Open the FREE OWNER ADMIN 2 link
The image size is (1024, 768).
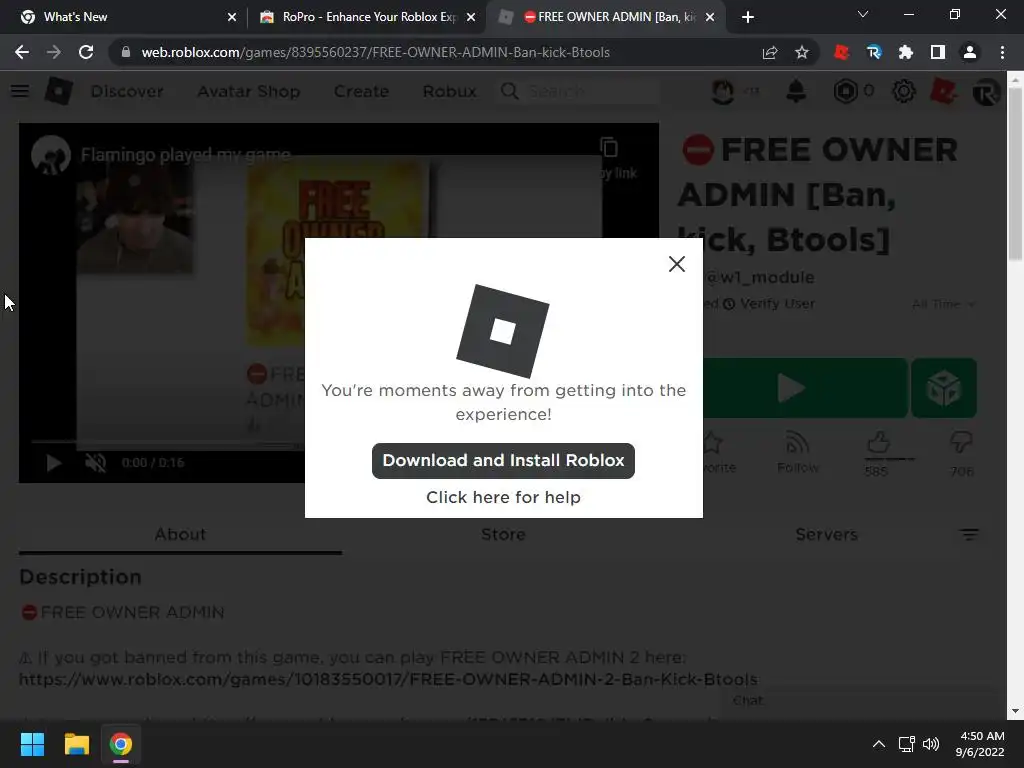(388, 680)
